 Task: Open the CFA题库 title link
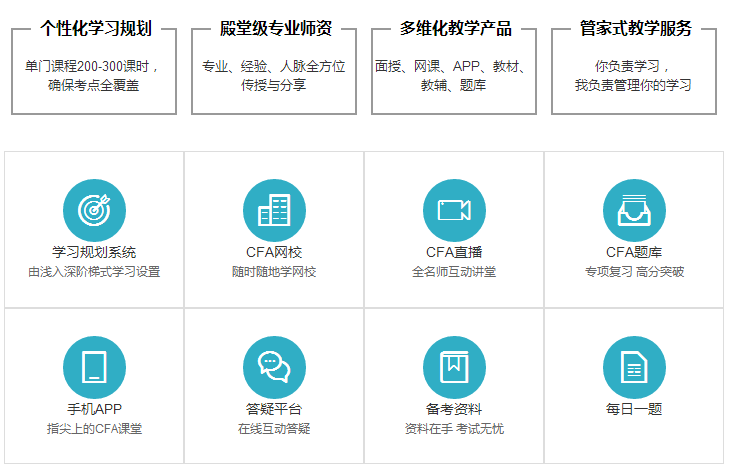click(x=634, y=252)
